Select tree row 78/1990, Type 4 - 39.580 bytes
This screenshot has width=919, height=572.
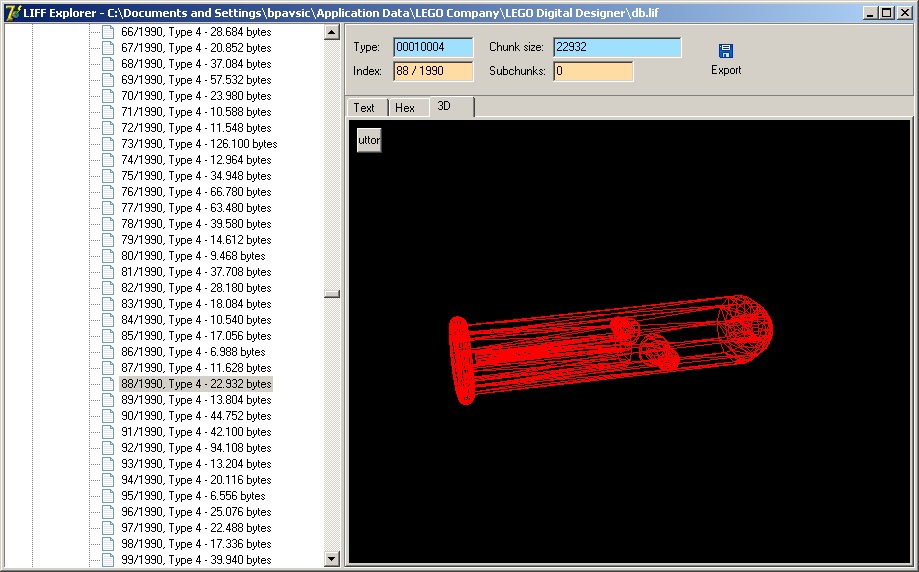pyautogui.click(x=196, y=224)
